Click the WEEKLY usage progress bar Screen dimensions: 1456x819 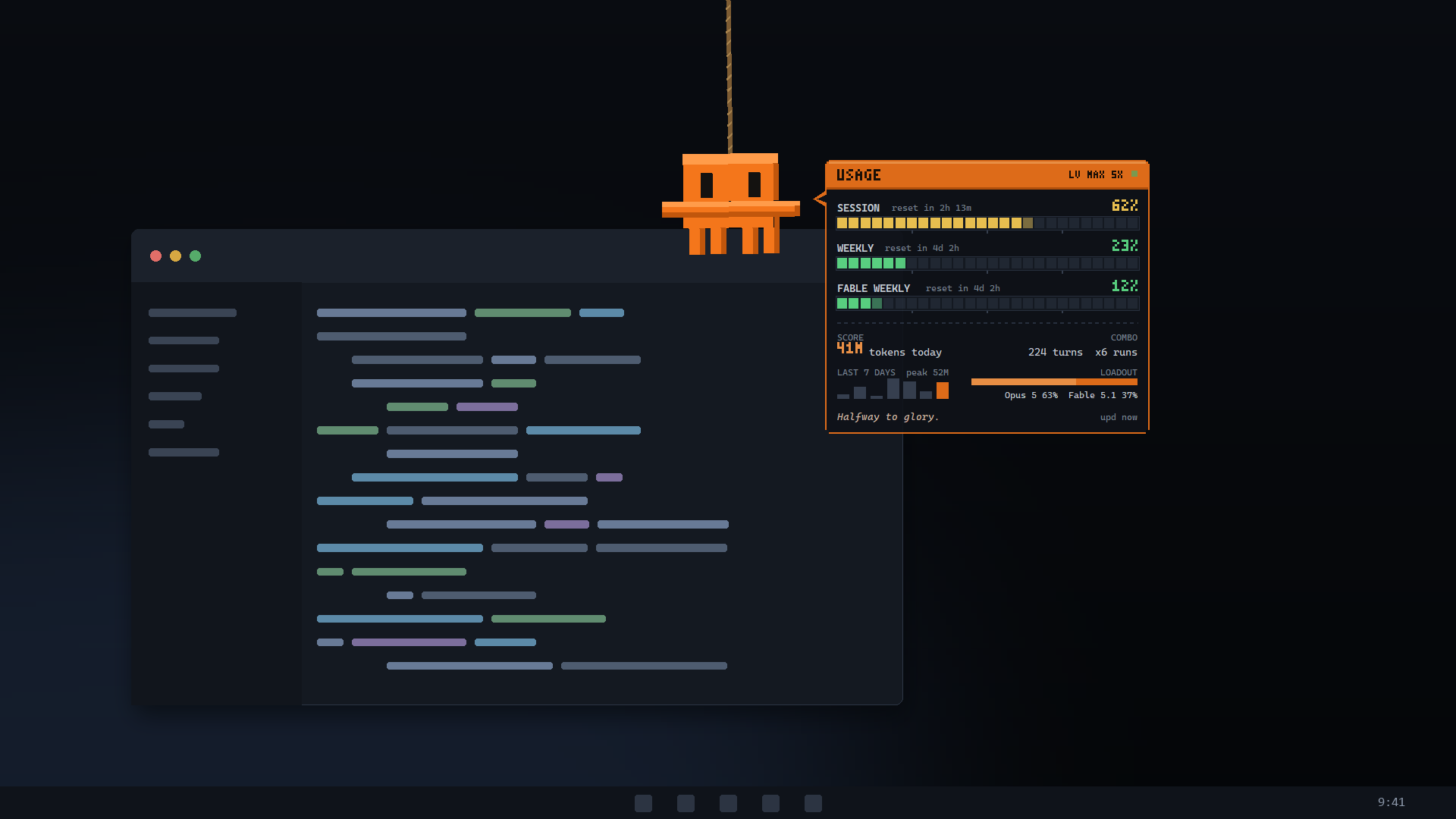point(987,263)
